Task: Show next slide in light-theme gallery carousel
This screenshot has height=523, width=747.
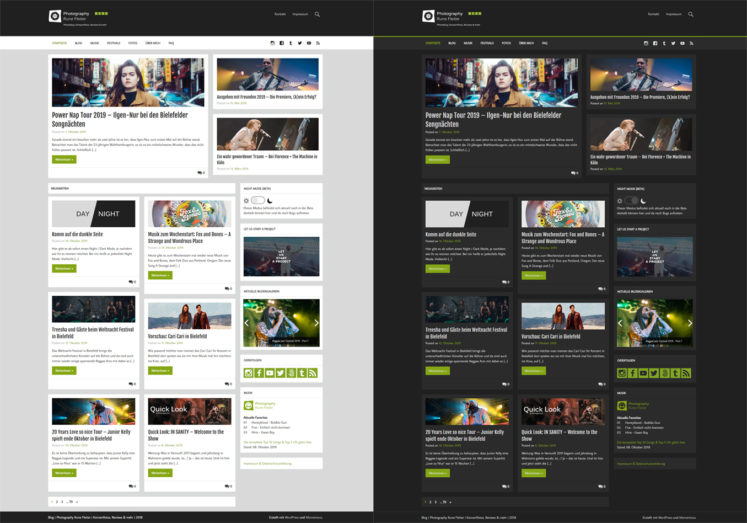Action: (x=316, y=322)
